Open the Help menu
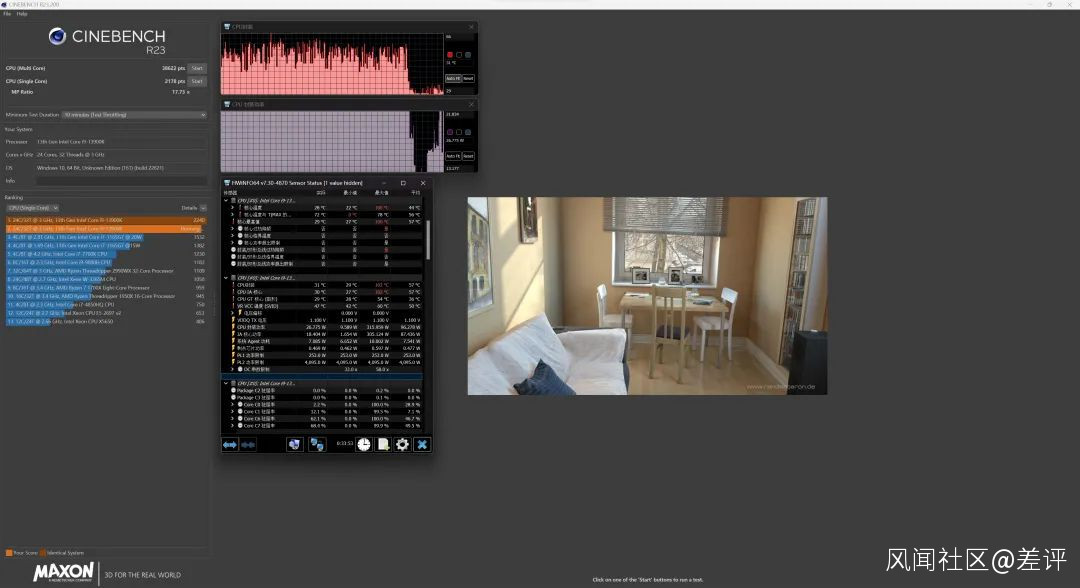The width and height of the screenshot is (1080, 588). click(22, 14)
